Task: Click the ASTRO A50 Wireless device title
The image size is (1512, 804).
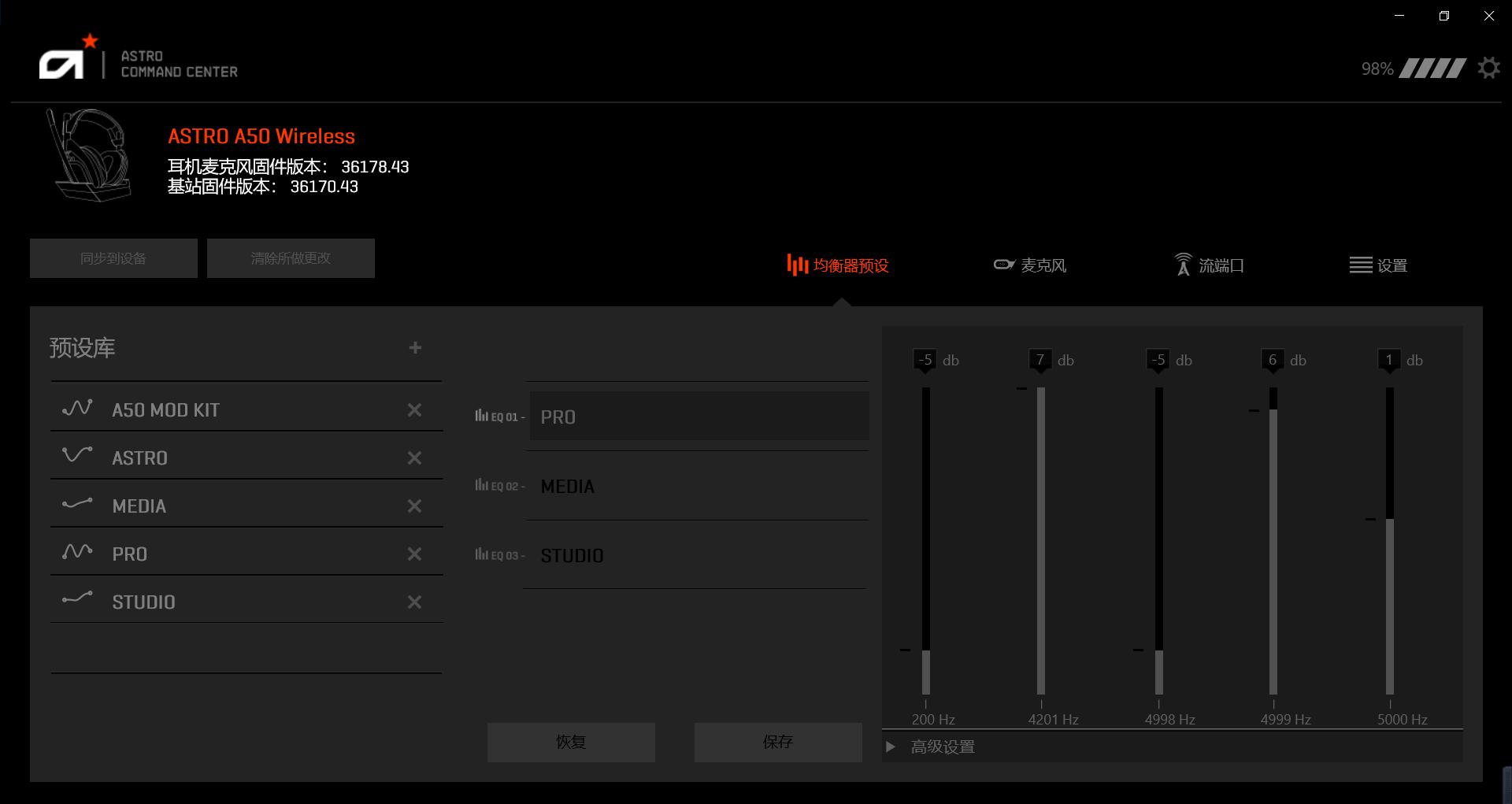Action: 261,136
